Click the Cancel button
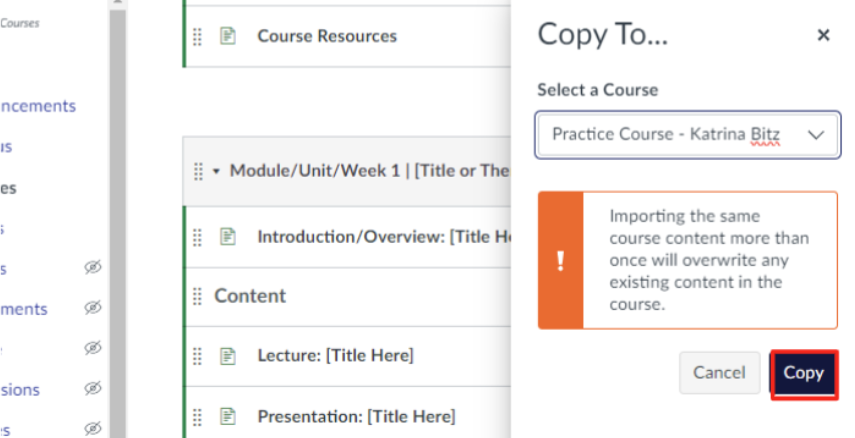This screenshot has width=855, height=438. tap(719, 373)
